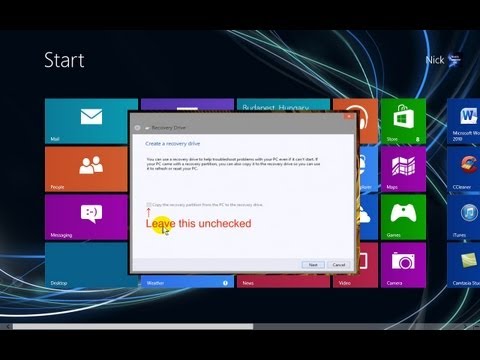This screenshot has width=480, height=360.
Task: Toggle copy recovery partition checkbox
Action: pos(149,204)
